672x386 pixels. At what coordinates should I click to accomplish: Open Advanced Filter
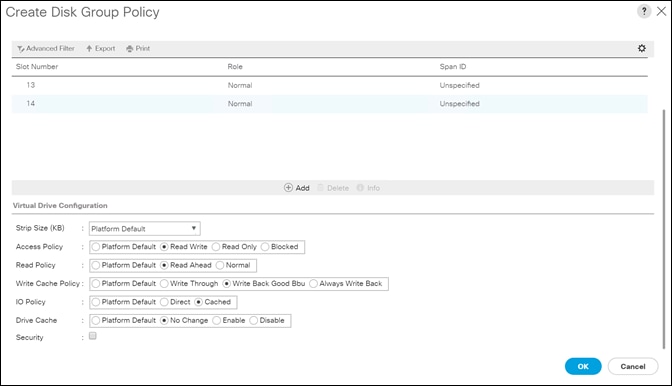pos(46,48)
